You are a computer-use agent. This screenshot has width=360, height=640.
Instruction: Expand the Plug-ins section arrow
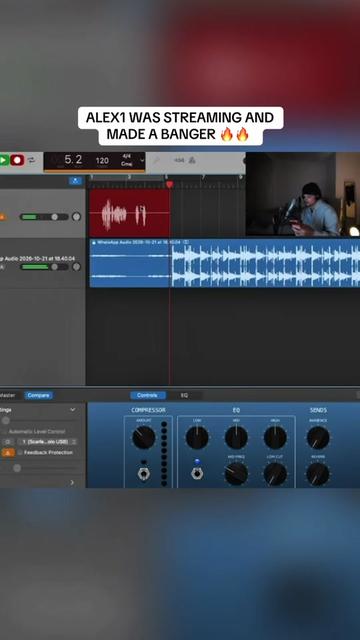click(72, 482)
